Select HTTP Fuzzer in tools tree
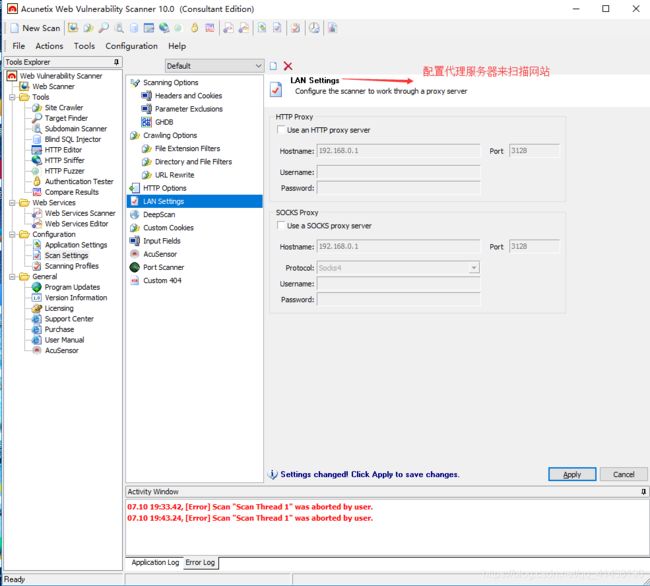 64,171
